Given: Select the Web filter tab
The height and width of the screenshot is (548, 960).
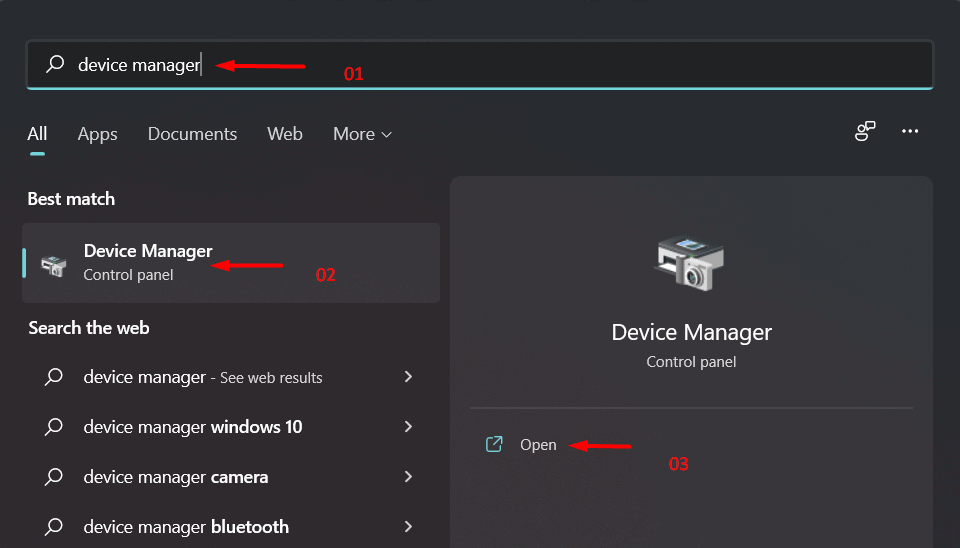Looking at the screenshot, I should click(285, 134).
